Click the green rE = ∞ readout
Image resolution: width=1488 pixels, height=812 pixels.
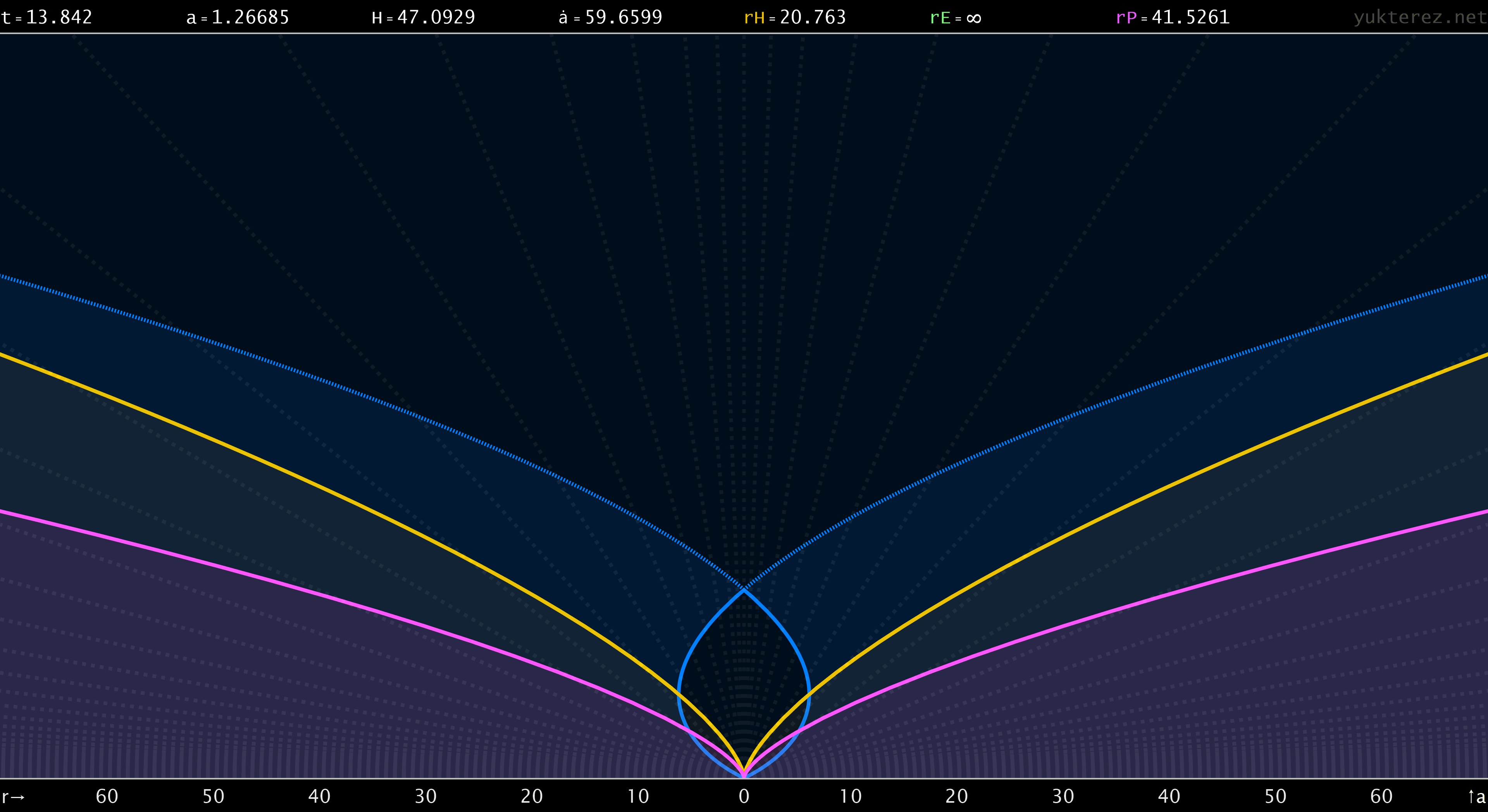956,18
